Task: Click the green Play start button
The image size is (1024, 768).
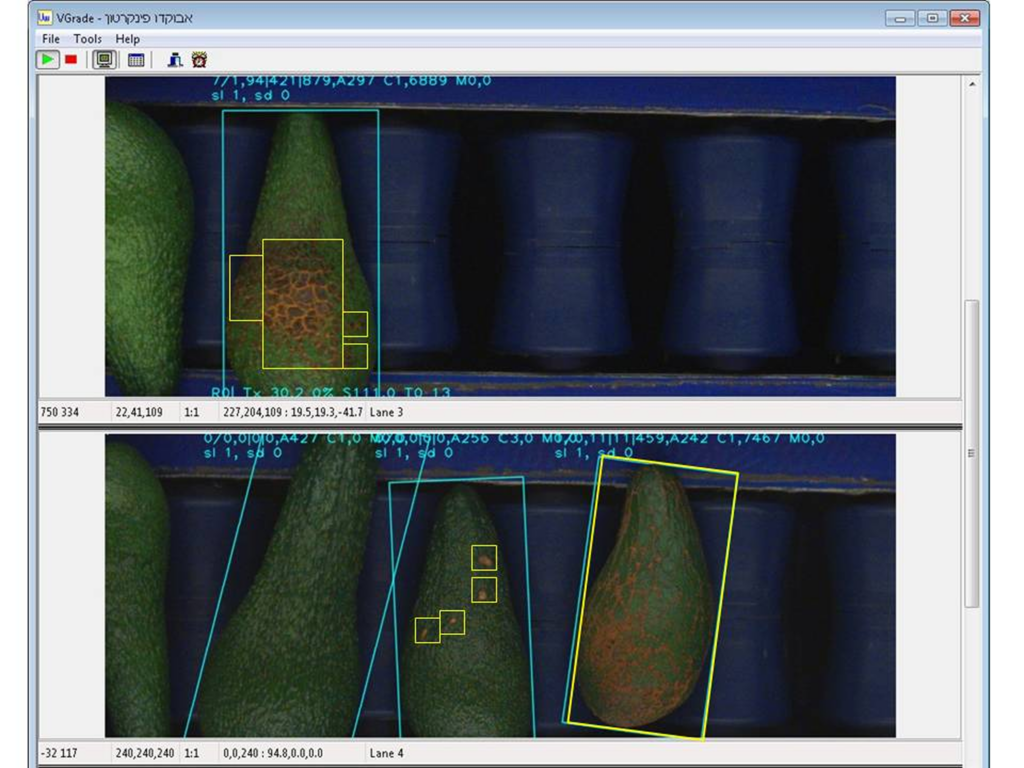Action: click(x=47, y=60)
